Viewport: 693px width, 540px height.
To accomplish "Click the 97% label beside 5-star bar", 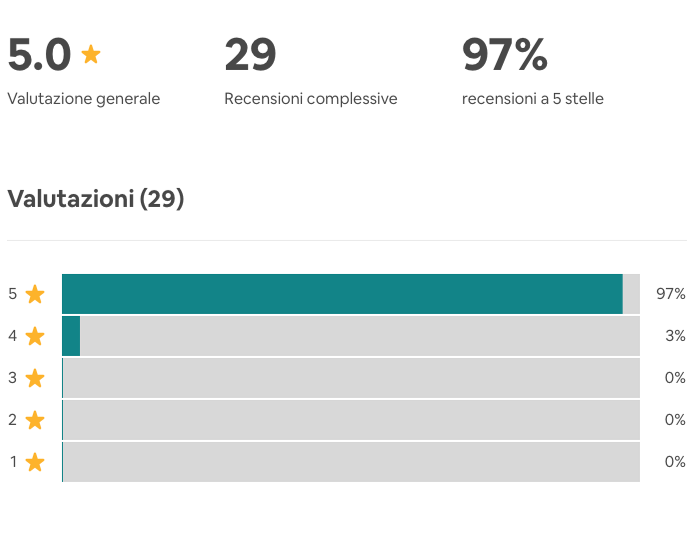I will [670, 294].
